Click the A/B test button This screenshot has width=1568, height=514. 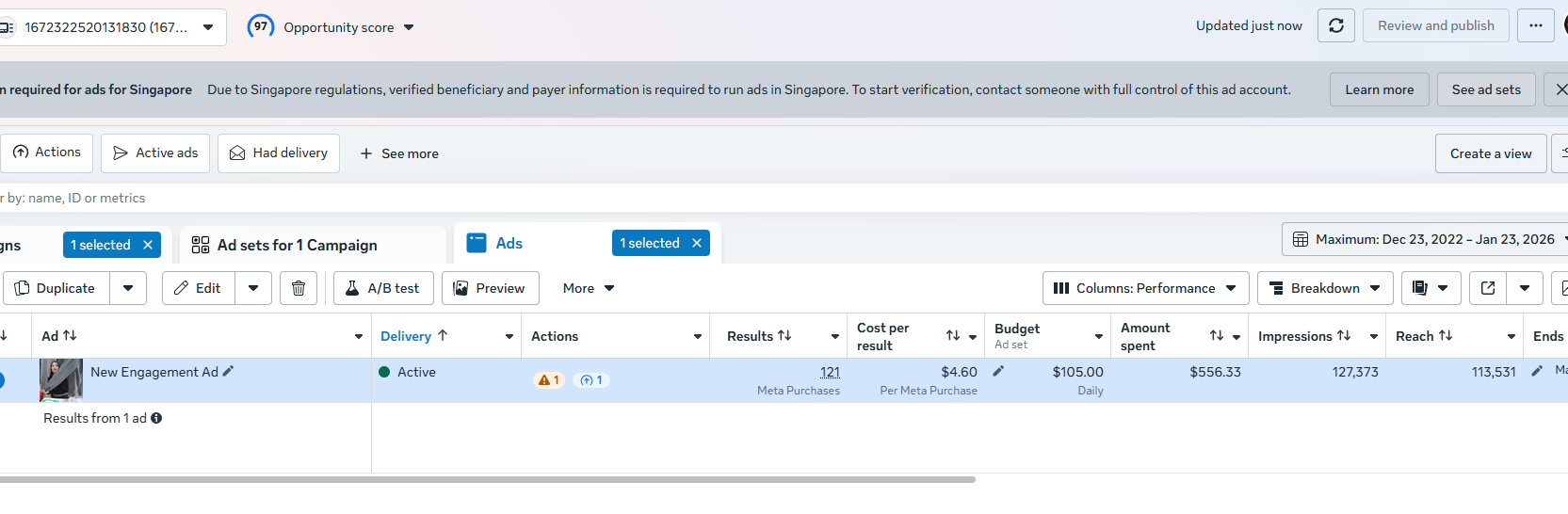coord(382,288)
